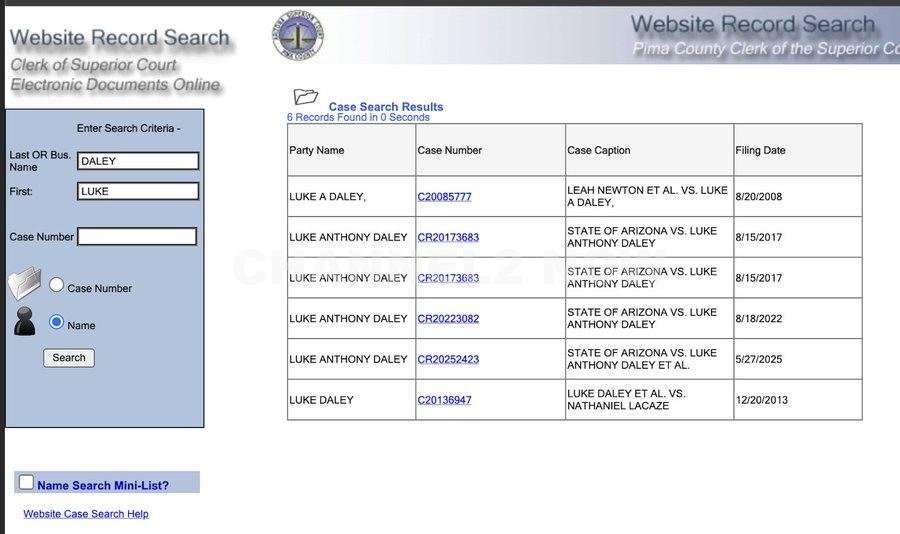Click the Name radio label text
The image size is (900, 534).
pyautogui.click(x=82, y=326)
